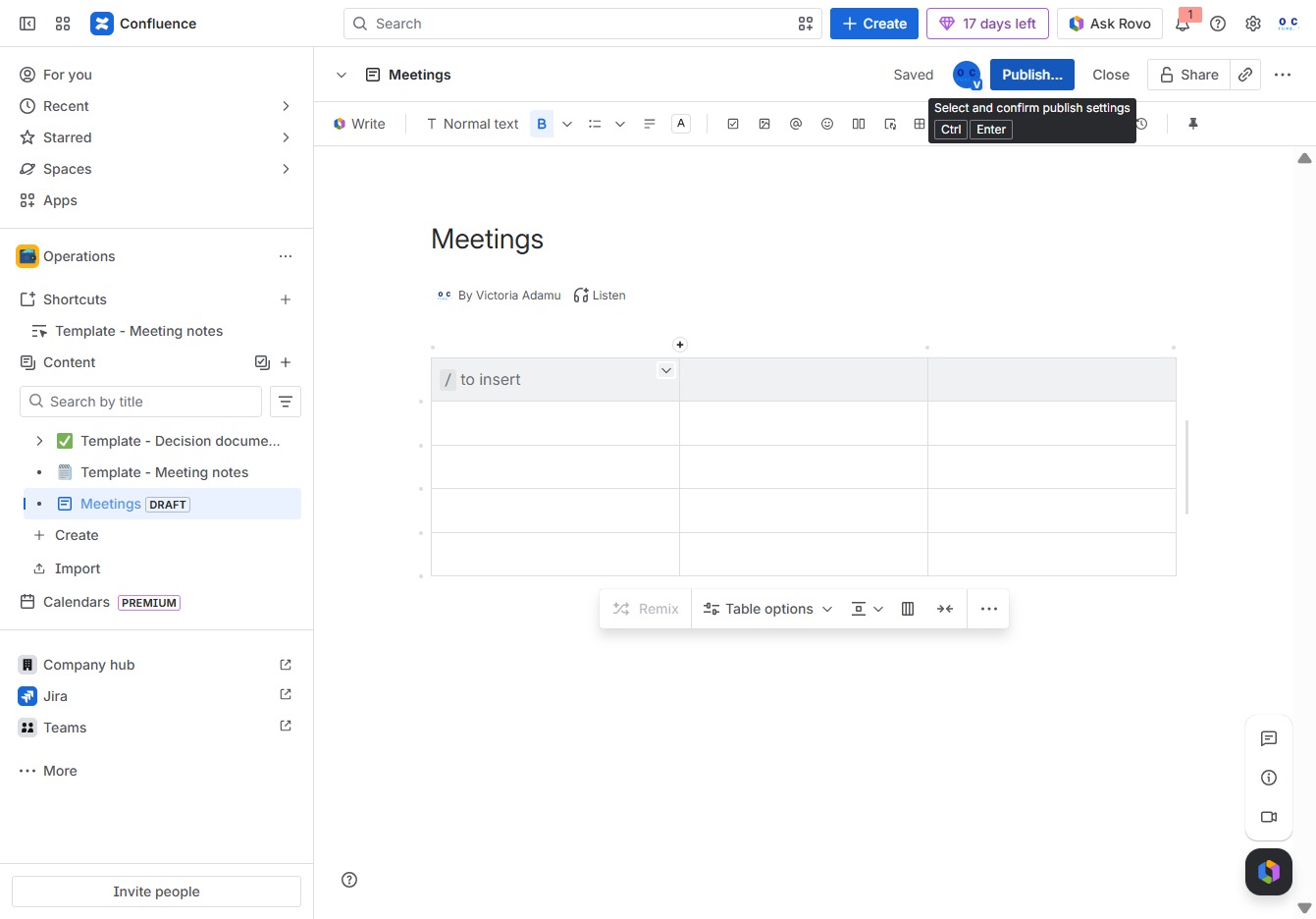Add a shortcut with the plus icon

coord(286,299)
